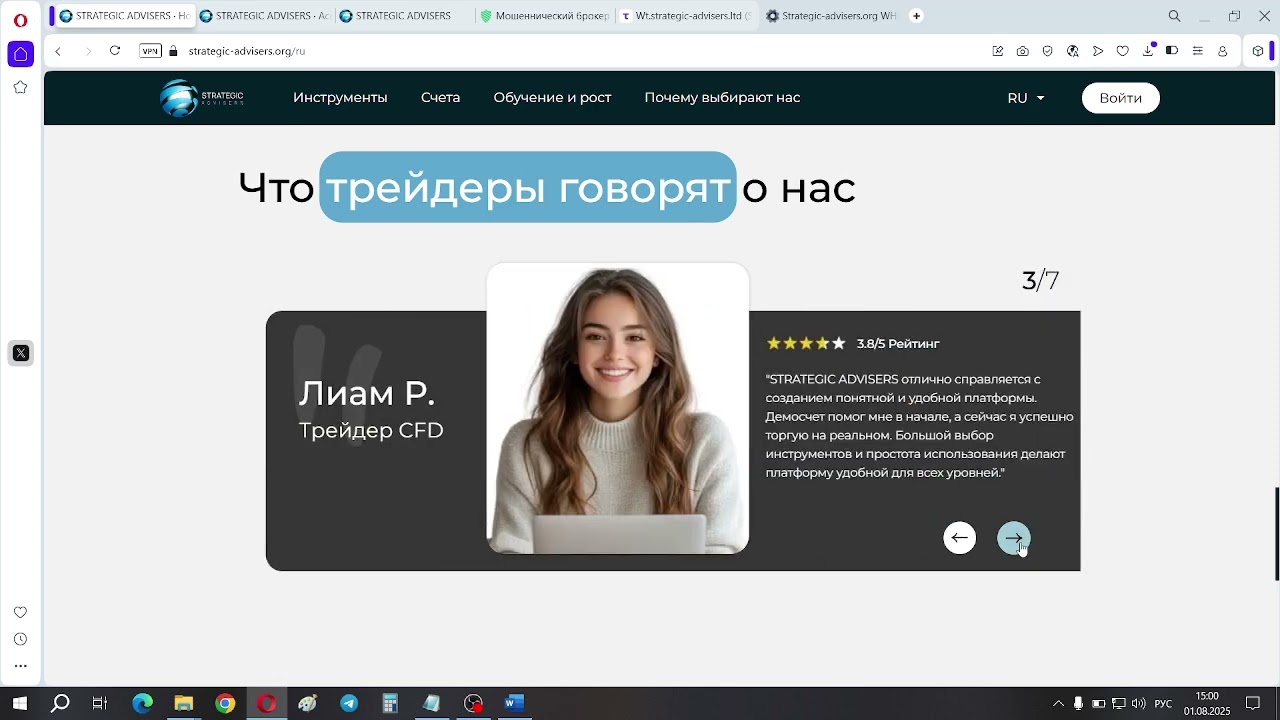Take a snapshot with the camera icon
Screen dimensions: 1280x720
coord(1022,51)
